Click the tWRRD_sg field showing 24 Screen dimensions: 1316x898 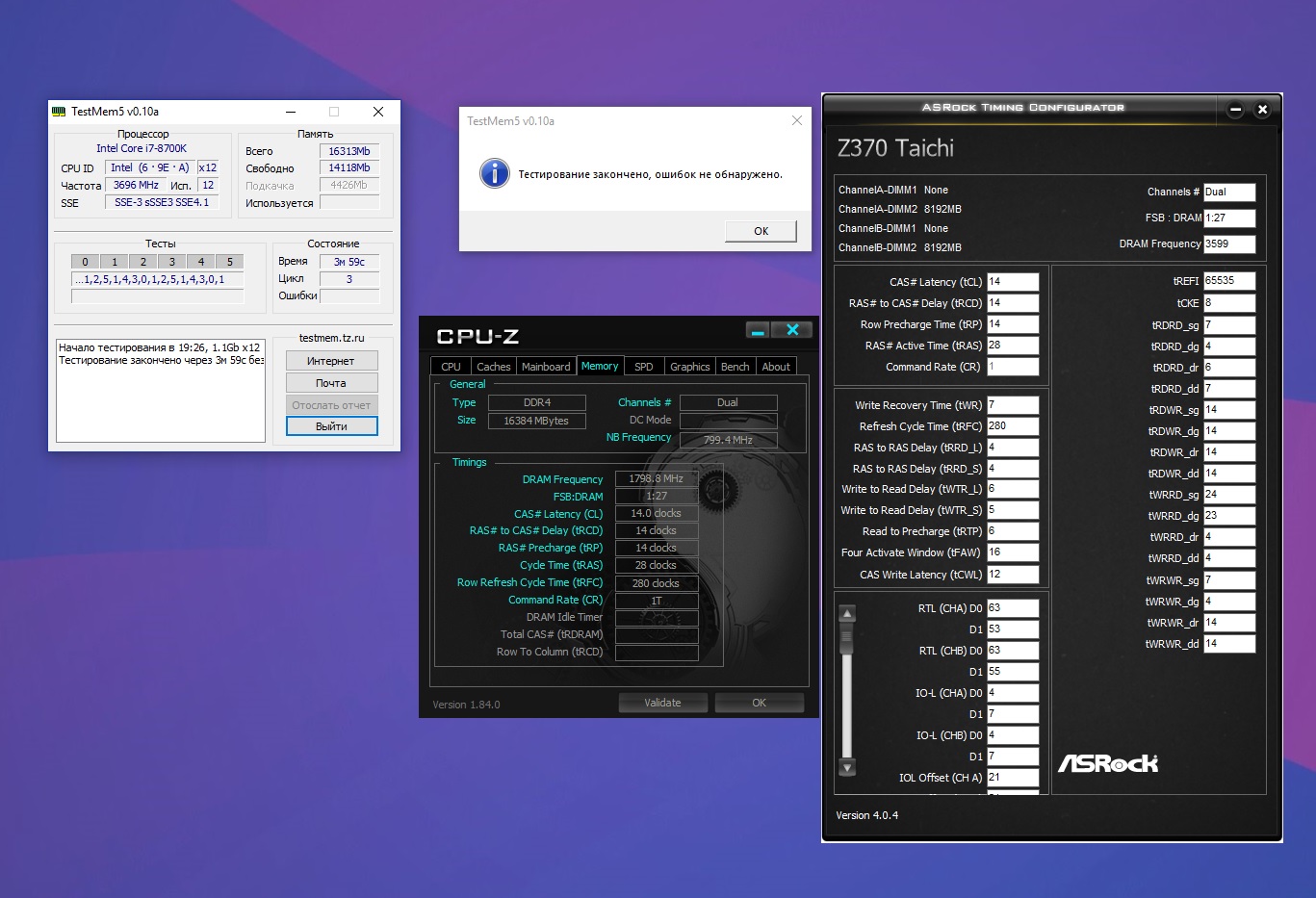click(1229, 495)
